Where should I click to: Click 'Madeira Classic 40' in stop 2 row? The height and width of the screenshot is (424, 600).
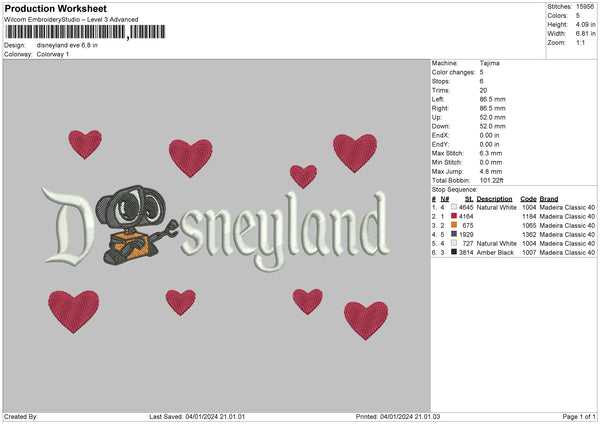click(x=567, y=216)
